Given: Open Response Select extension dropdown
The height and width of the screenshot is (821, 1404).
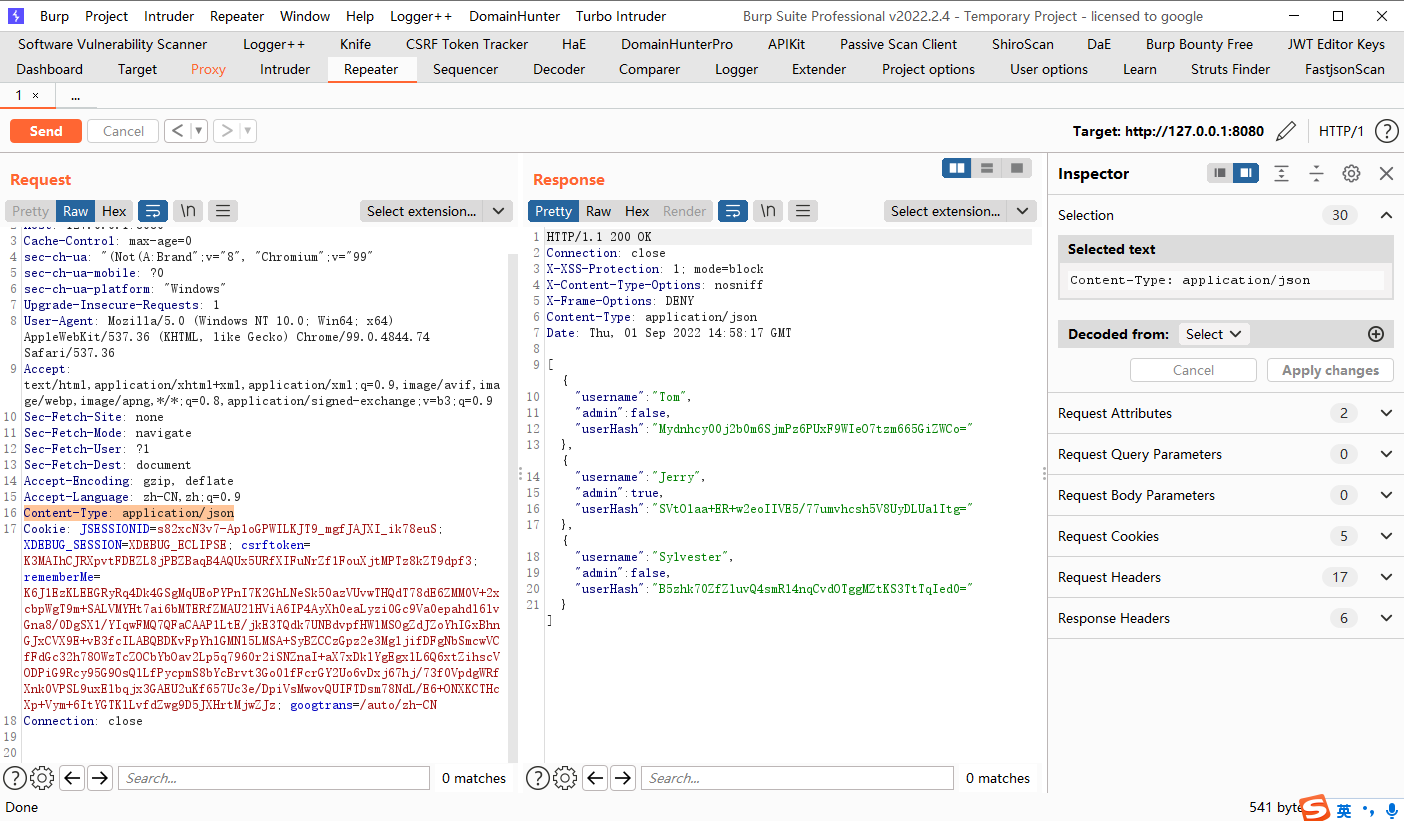Looking at the screenshot, I should pyautogui.click(x=960, y=211).
